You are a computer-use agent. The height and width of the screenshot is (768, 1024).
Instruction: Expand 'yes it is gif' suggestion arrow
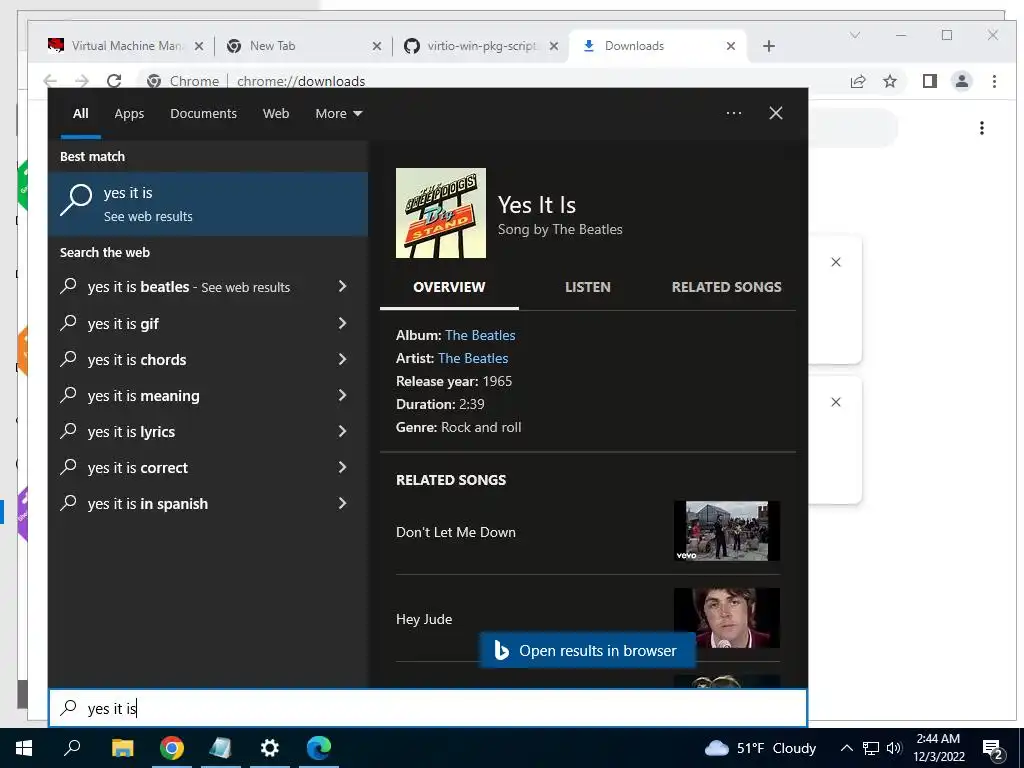342,323
